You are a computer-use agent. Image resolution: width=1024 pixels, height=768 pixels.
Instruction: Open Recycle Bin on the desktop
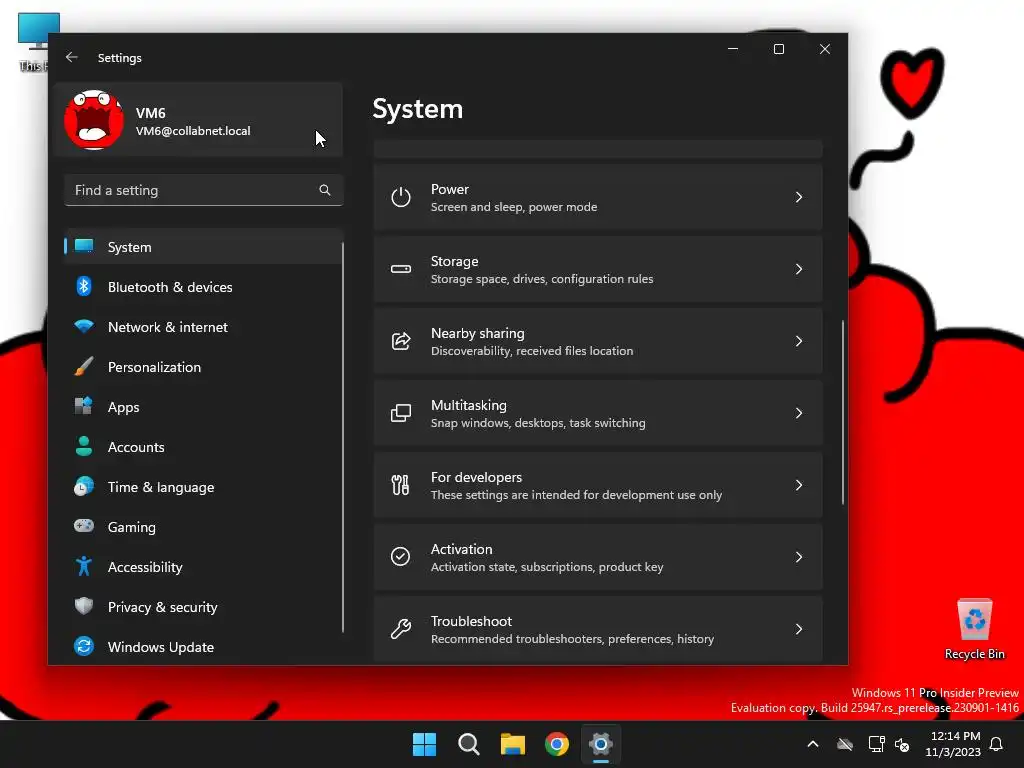click(974, 630)
